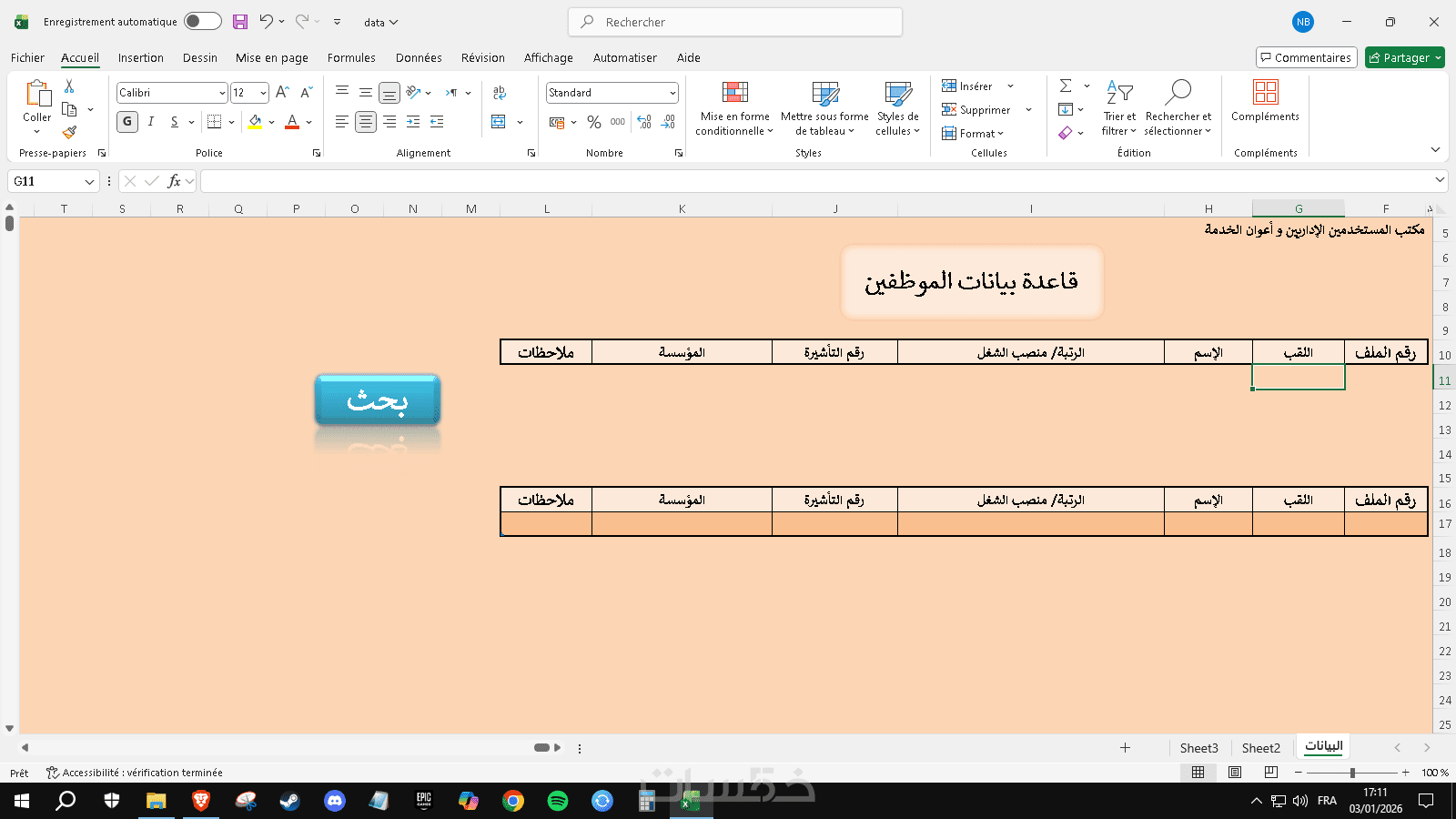Image resolution: width=1456 pixels, height=819 pixels.
Task: Click the blue بحث search button
Action: 378,400
